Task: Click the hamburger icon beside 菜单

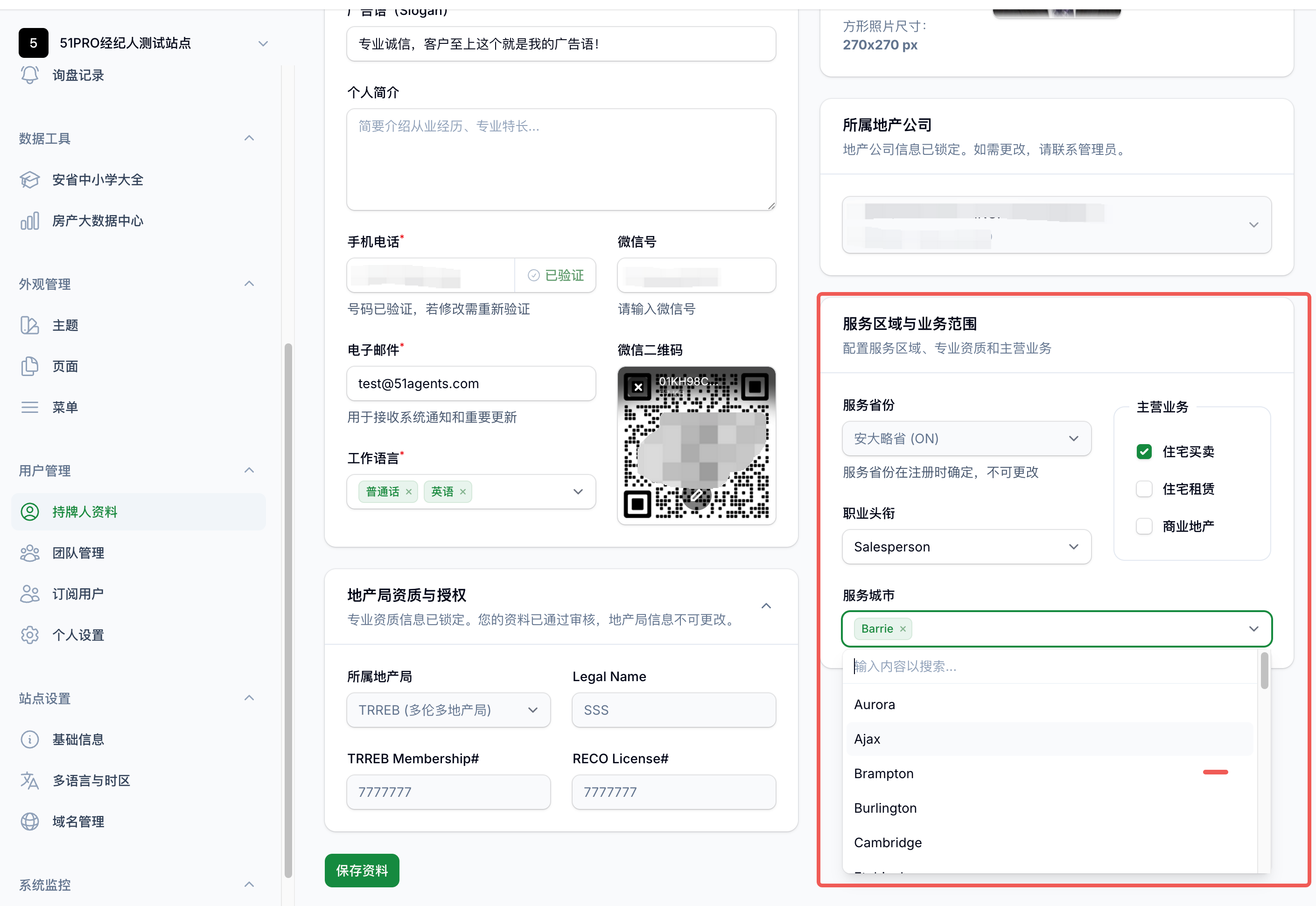Action: (x=29, y=407)
